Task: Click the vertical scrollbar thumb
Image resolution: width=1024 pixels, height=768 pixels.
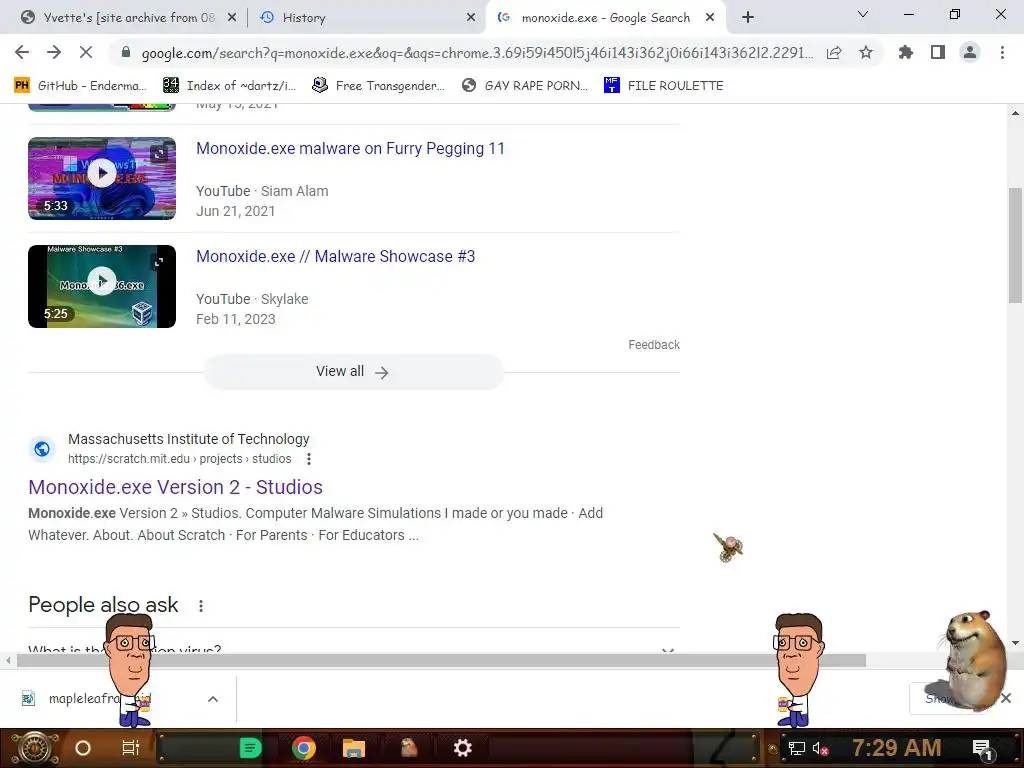Action: click(1015, 245)
